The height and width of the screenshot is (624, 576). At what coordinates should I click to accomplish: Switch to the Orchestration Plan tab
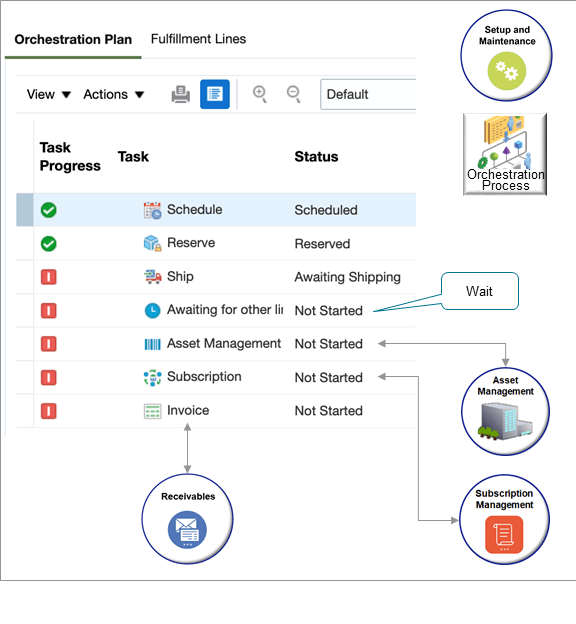[73, 39]
